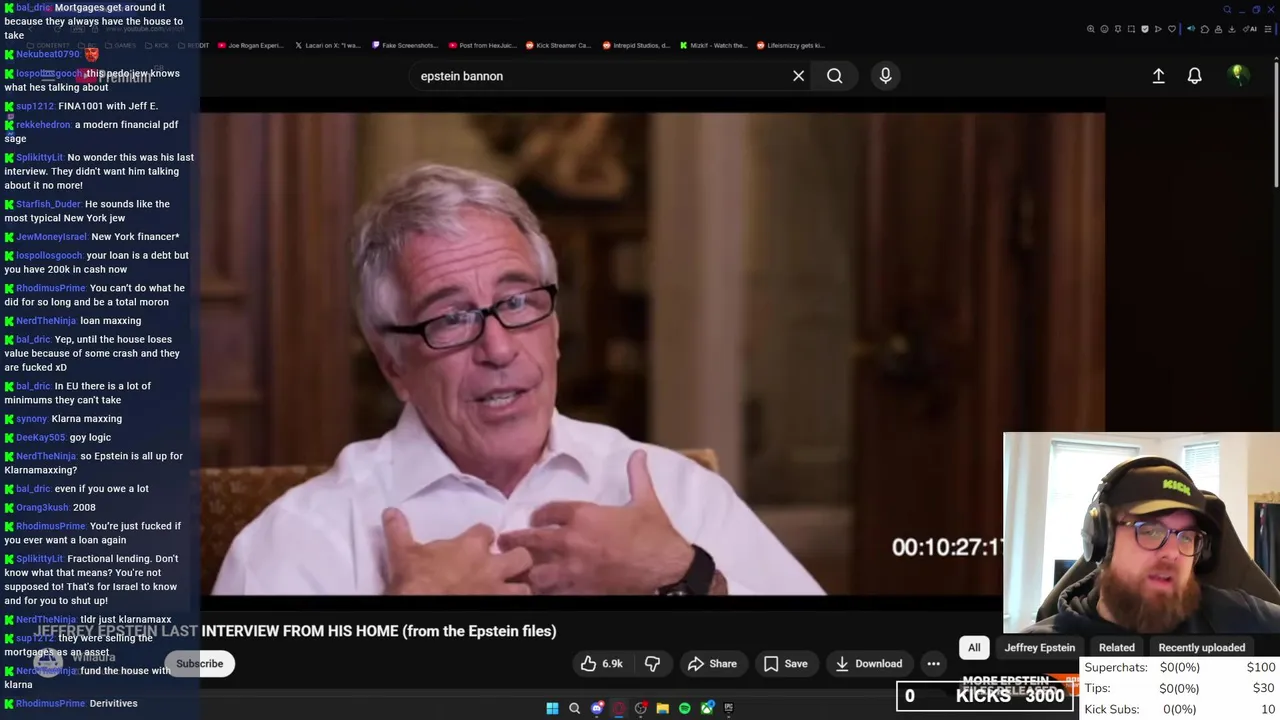Click the video title 'JEFFREY EPSTEIN LAST INTERVIEW'
The image size is (1280, 720).
tap(295, 631)
